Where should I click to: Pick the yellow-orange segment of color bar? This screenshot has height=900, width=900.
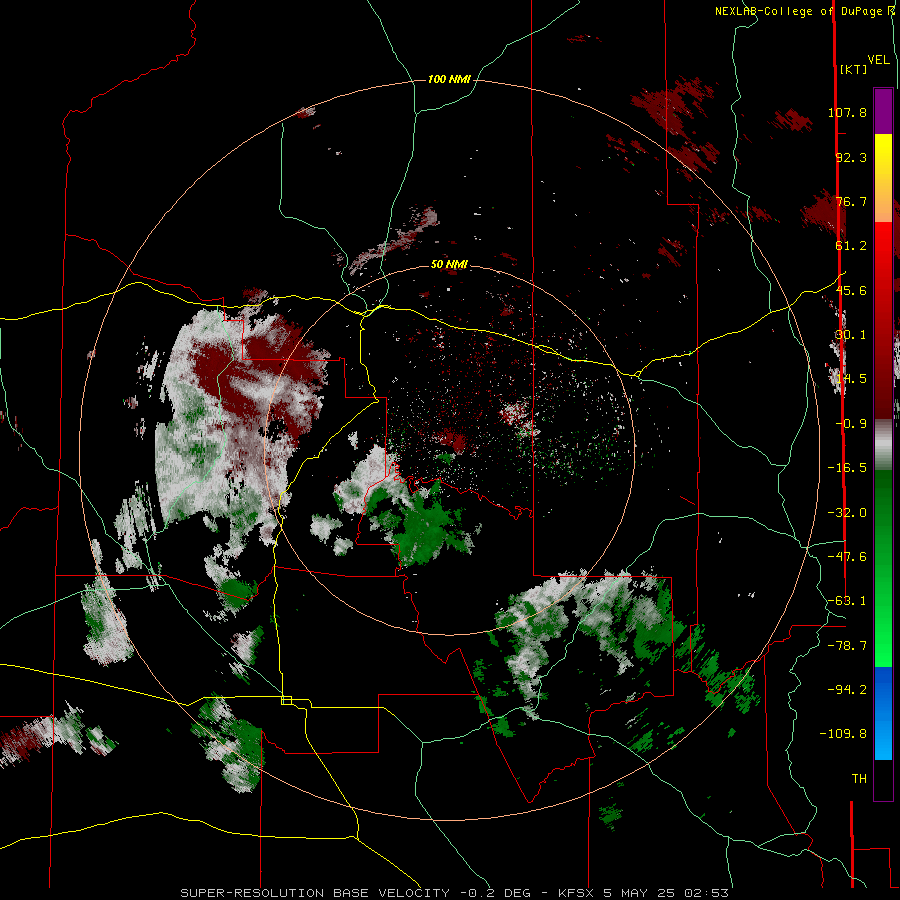point(883,178)
